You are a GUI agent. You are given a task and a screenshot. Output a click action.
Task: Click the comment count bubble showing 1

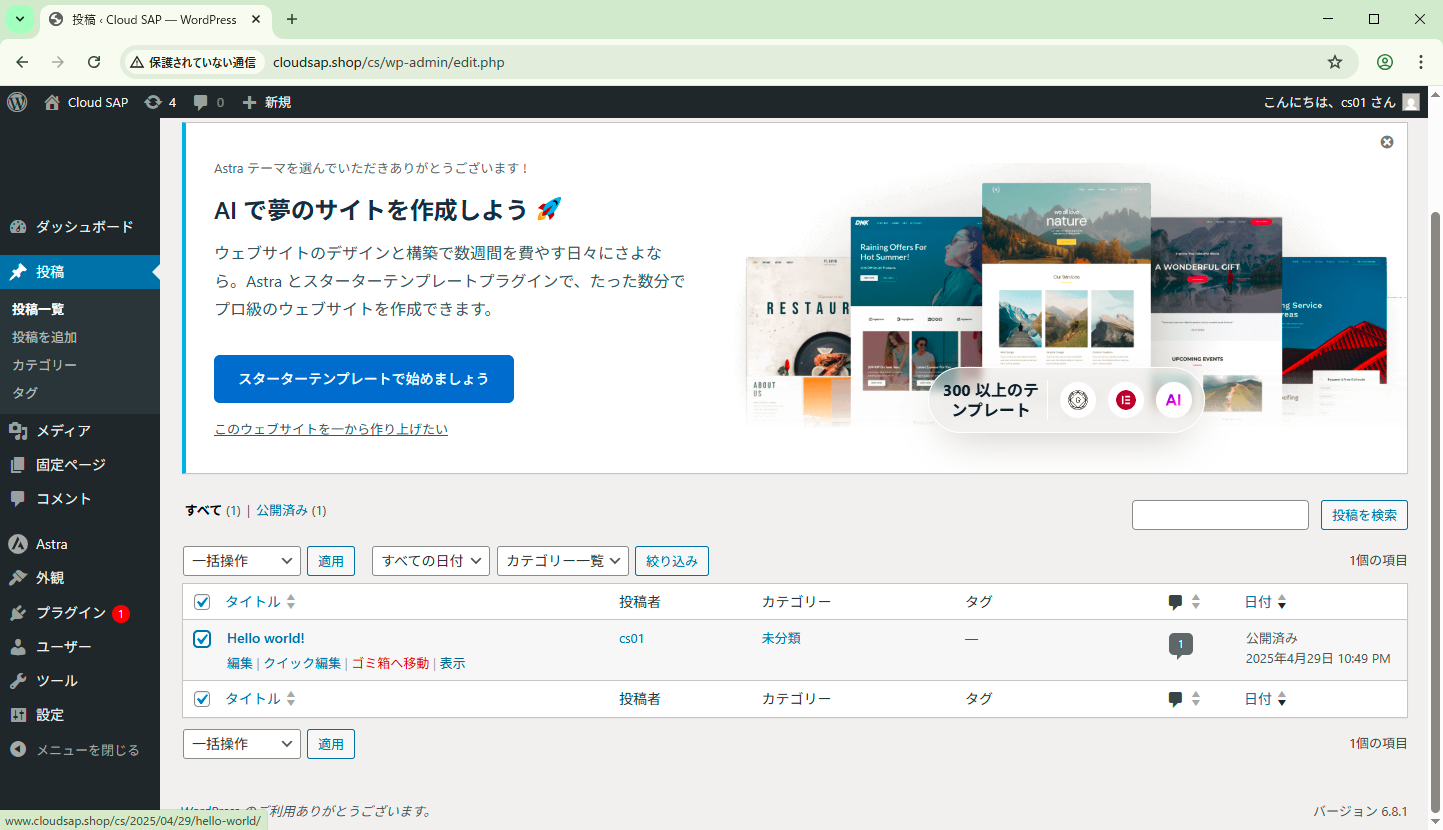point(1180,646)
